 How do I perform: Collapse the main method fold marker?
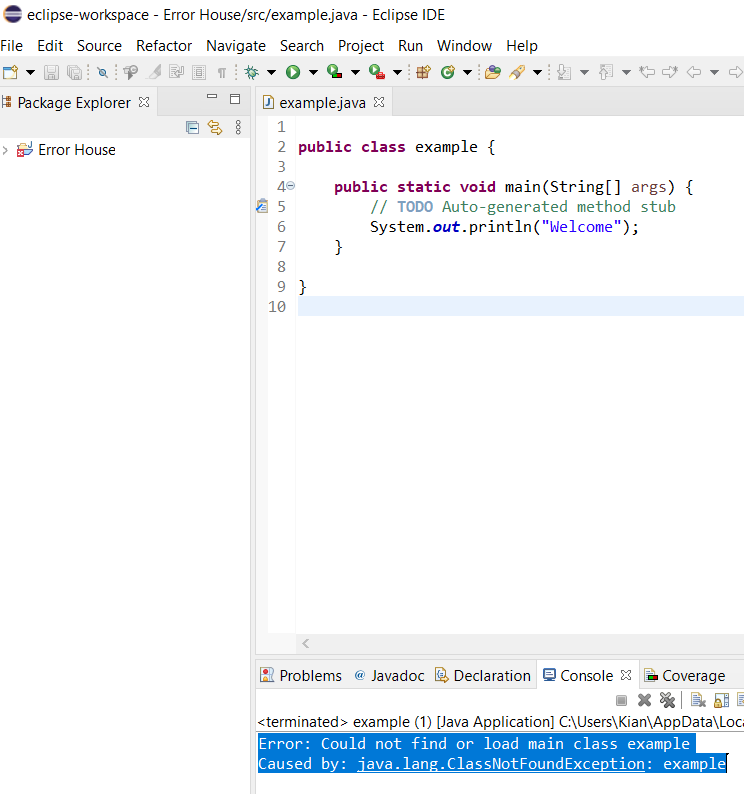coord(291,186)
